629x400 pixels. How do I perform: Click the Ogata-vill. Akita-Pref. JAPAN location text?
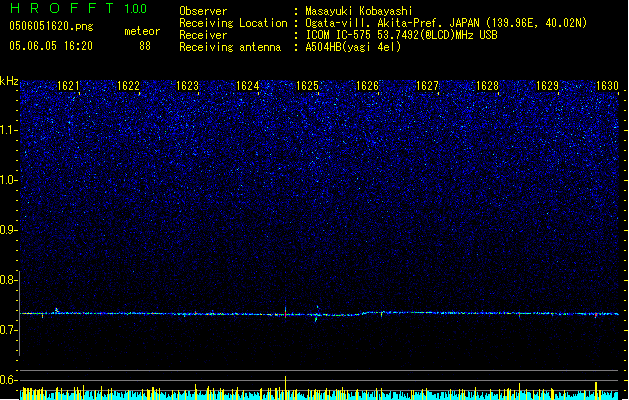click(446, 23)
